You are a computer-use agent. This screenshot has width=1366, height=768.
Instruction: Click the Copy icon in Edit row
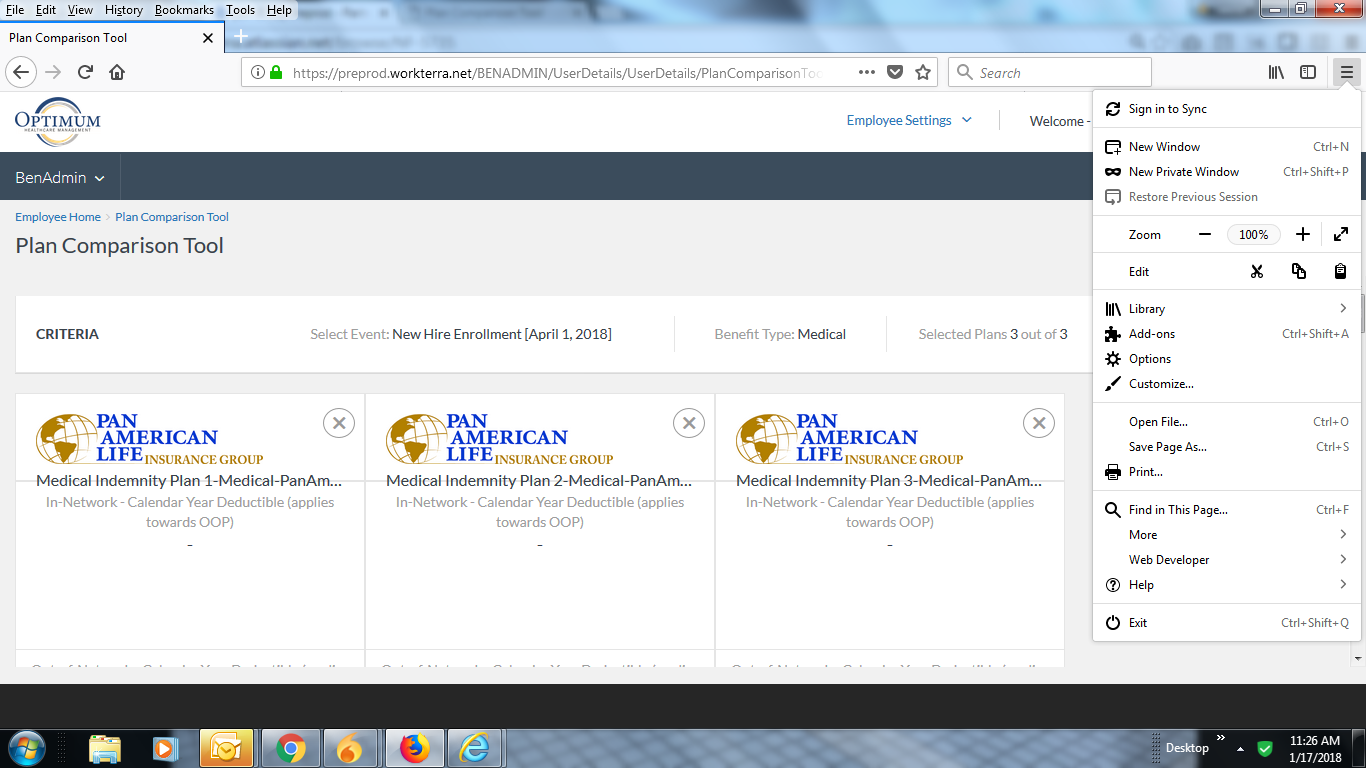[x=1299, y=272]
